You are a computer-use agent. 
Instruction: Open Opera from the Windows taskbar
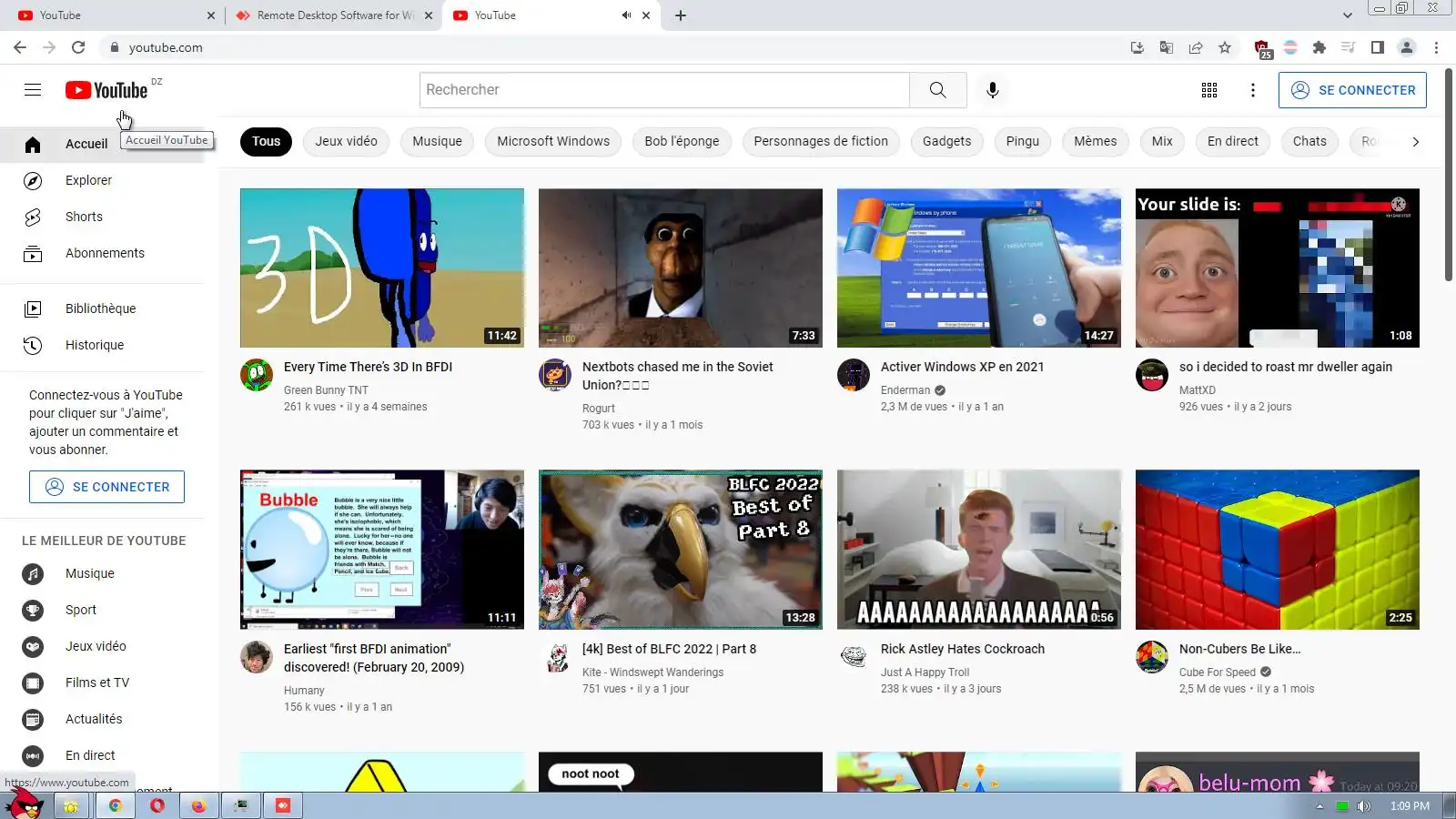pyautogui.click(x=157, y=805)
